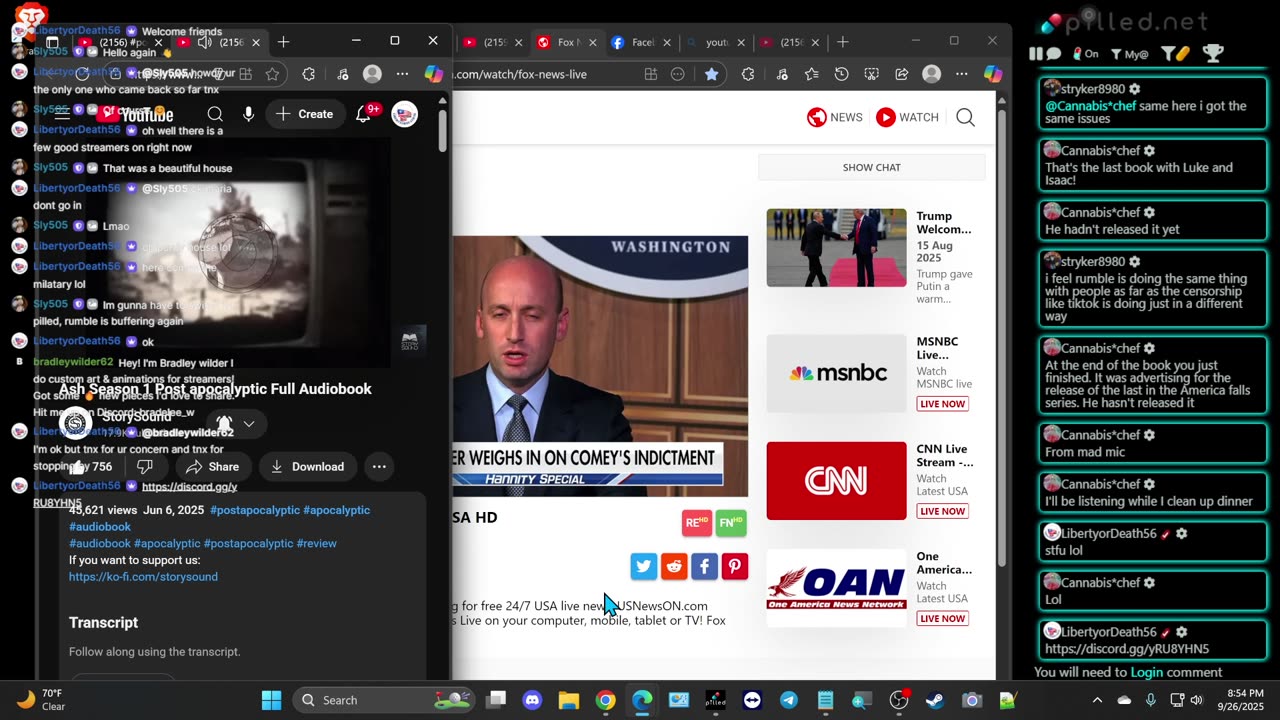Open profile icon in Fox News window
This screenshot has width=1280, height=720.
click(932, 74)
